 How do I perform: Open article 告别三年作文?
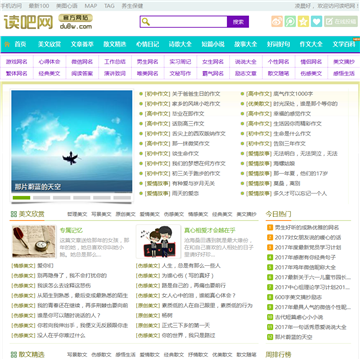point(289,144)
